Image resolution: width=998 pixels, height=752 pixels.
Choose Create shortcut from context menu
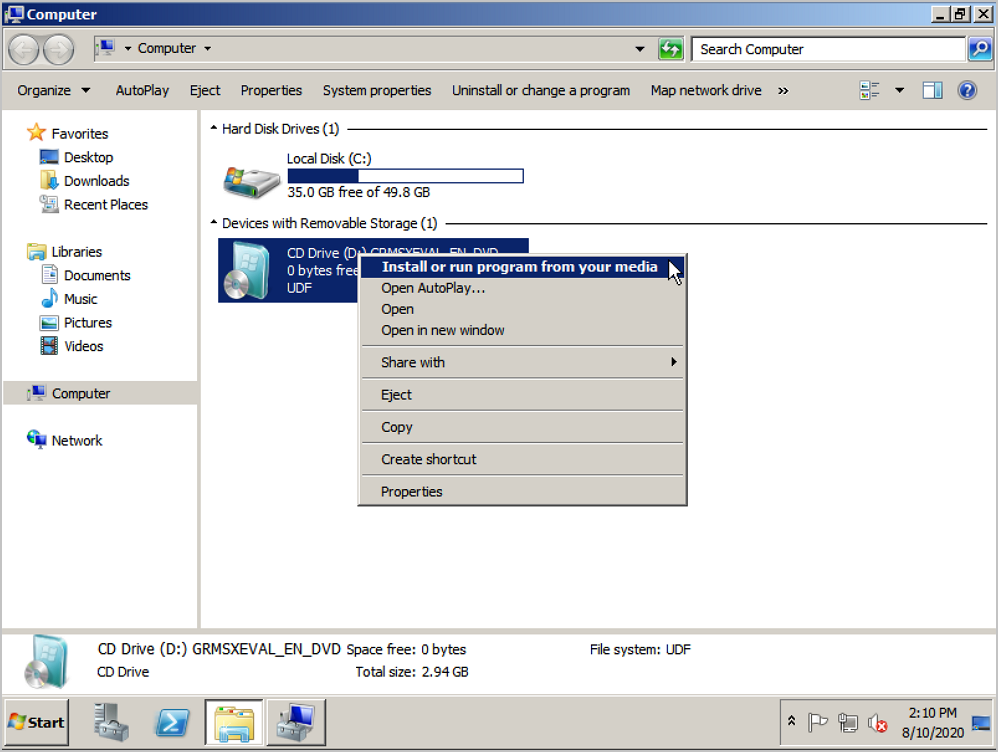pos(523,459)
